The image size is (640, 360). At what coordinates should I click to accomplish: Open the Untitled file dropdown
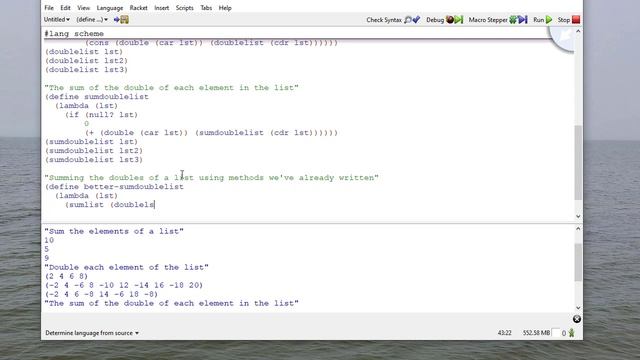click(x=57, y=20)
